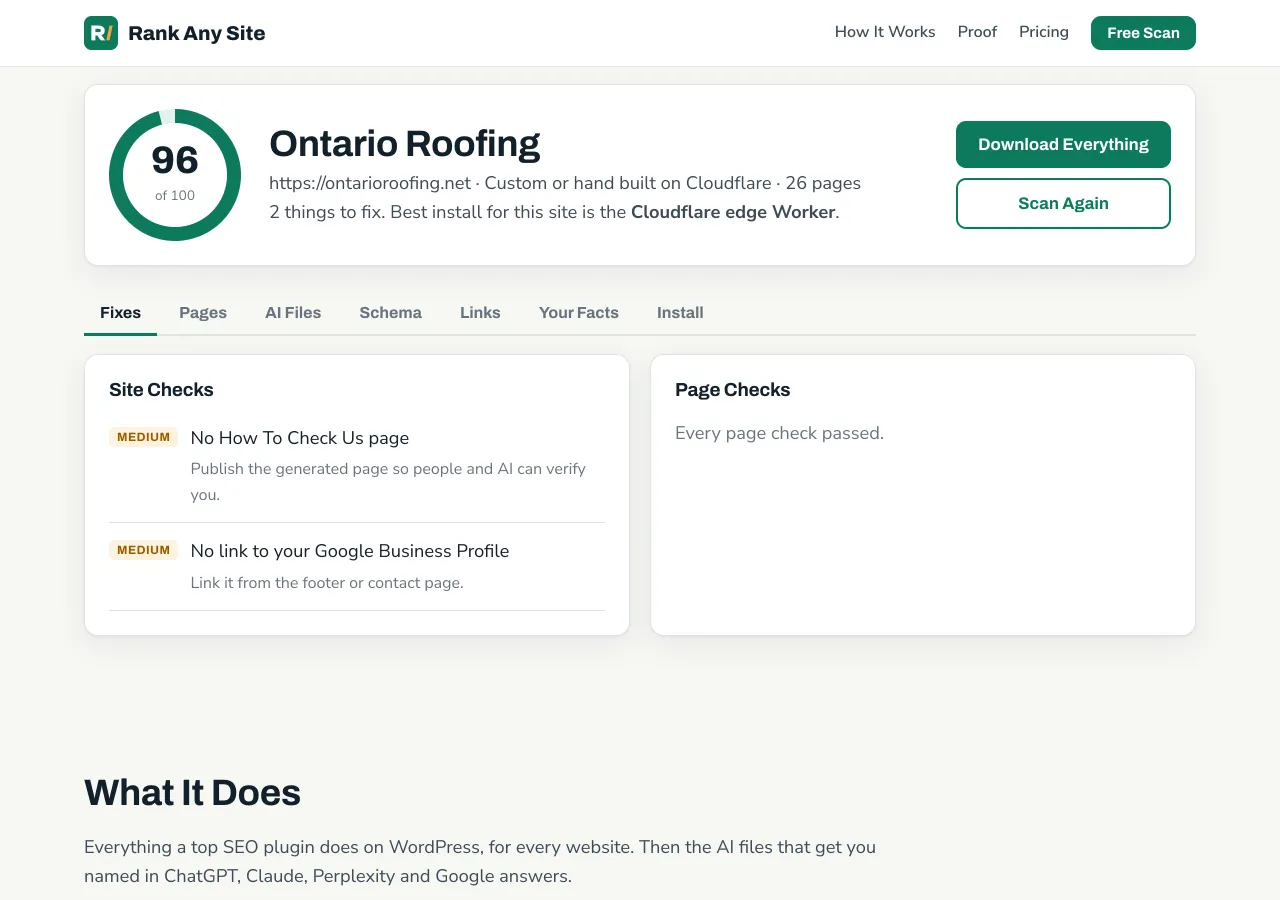Show the Schema tab
This screenshot has width=1280, height=900.
390,313
